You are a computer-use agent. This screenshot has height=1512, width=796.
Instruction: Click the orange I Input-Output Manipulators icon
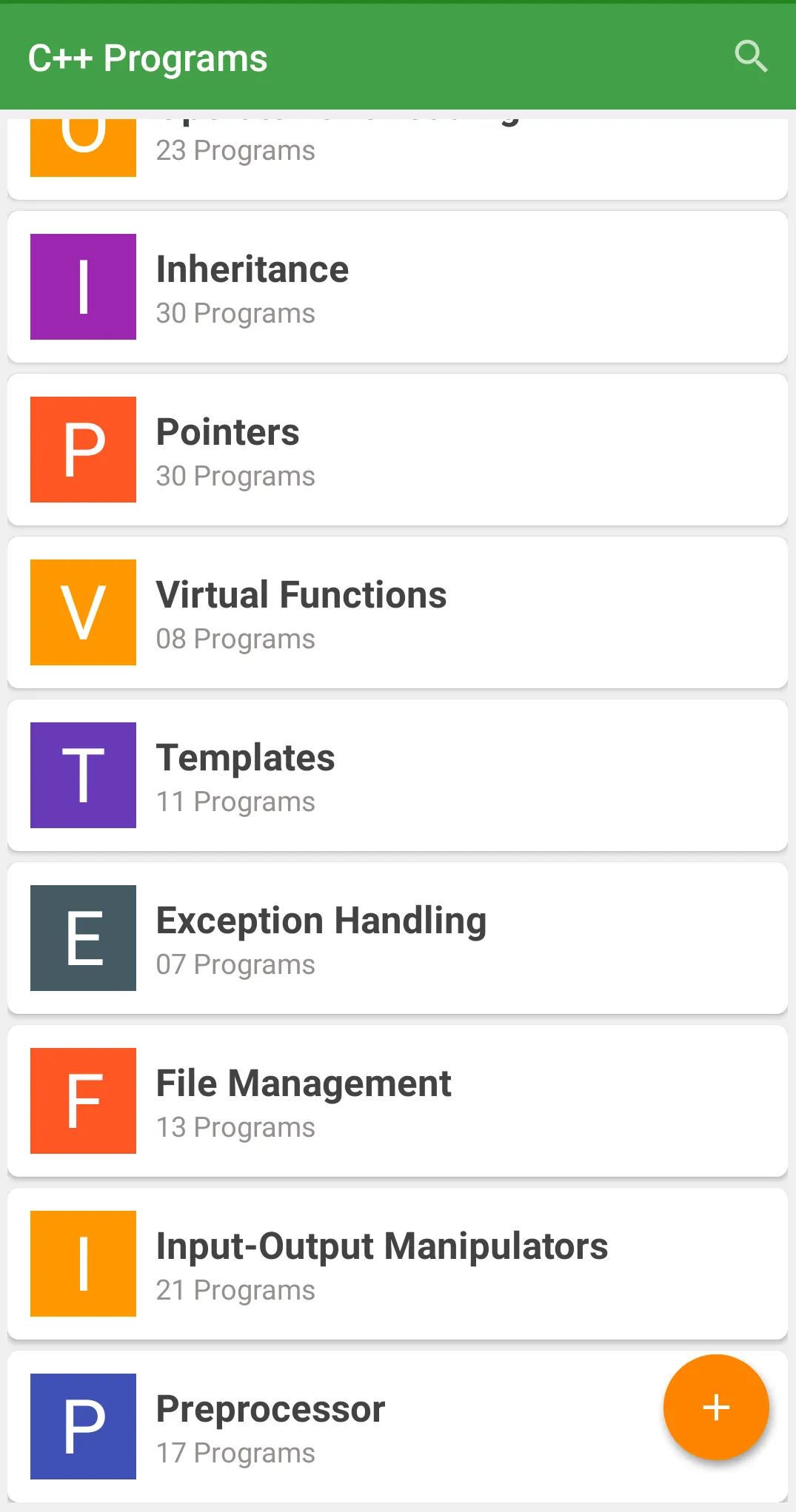pyautogui.click(x=83, y=1263)
